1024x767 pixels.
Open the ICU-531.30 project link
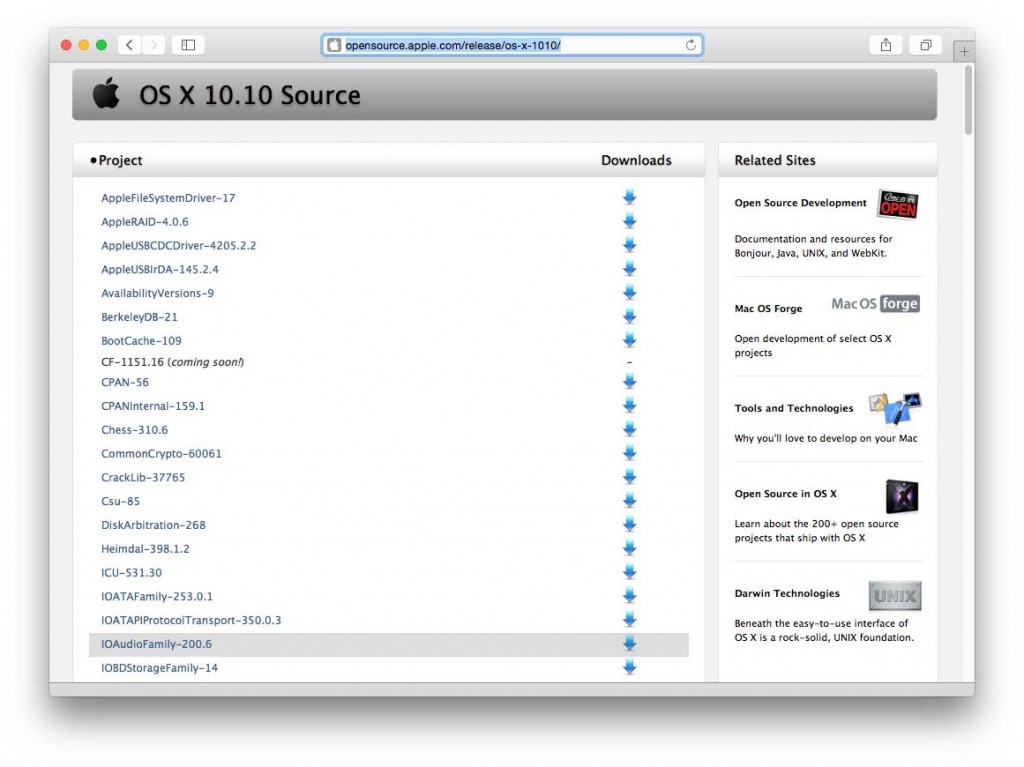click(x=131, y=573)
